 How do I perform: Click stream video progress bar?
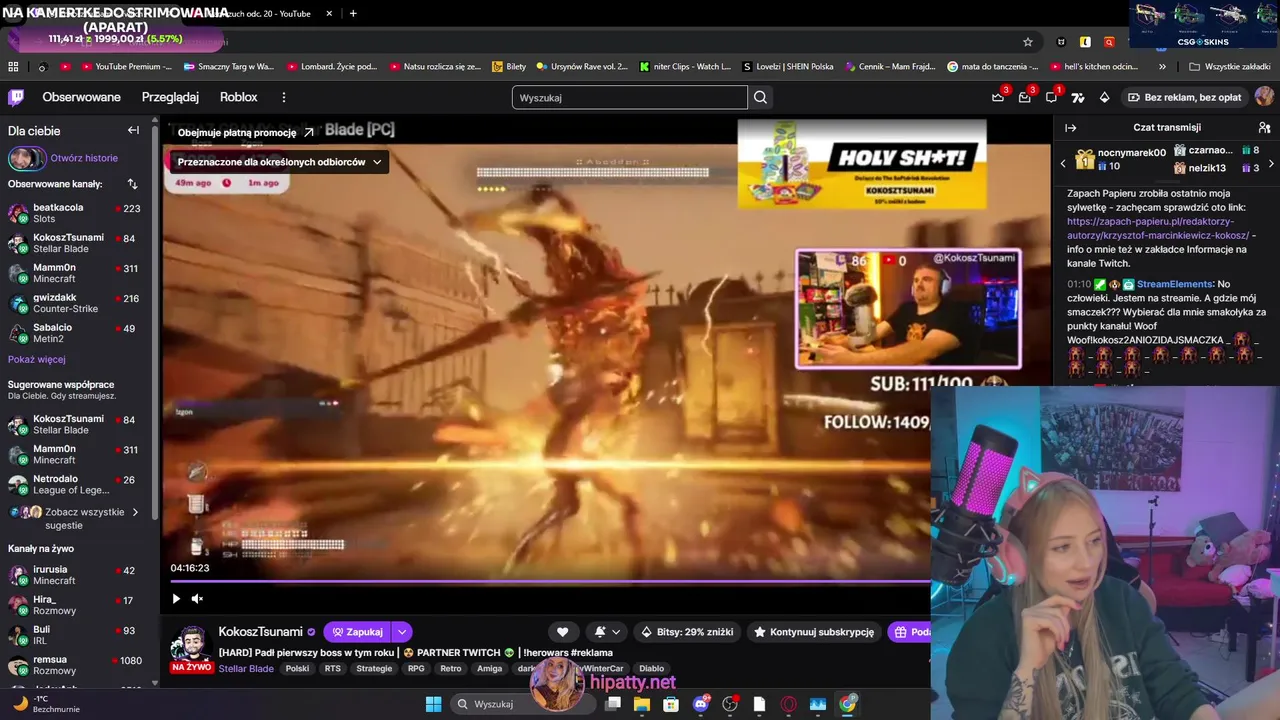coord(550,581)
